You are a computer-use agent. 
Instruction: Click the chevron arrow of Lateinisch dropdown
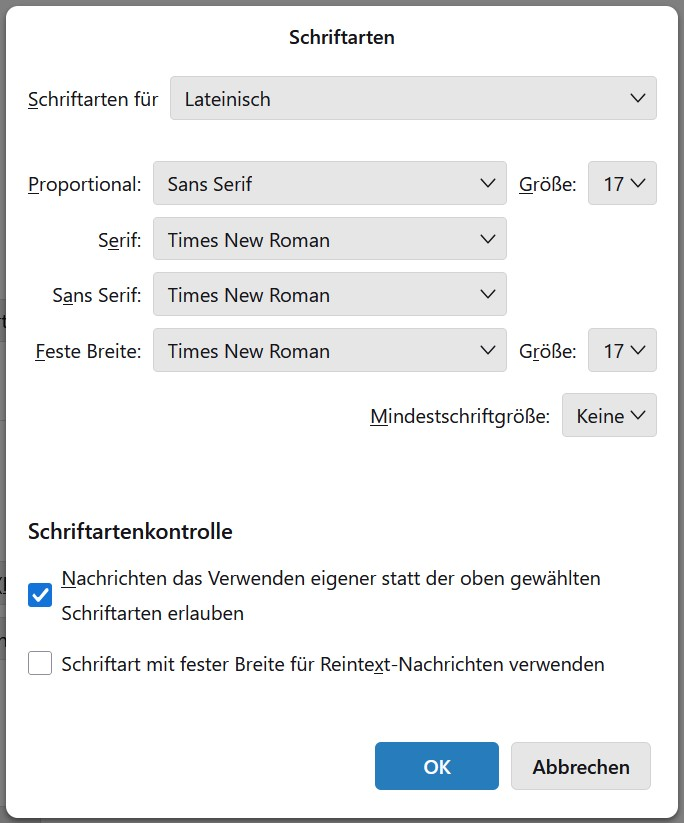(638, 99)
